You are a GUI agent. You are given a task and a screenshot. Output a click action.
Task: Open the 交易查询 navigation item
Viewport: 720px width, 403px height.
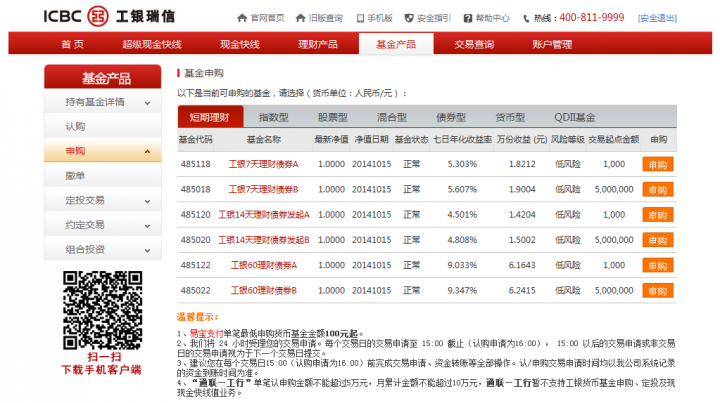point(474,44)
